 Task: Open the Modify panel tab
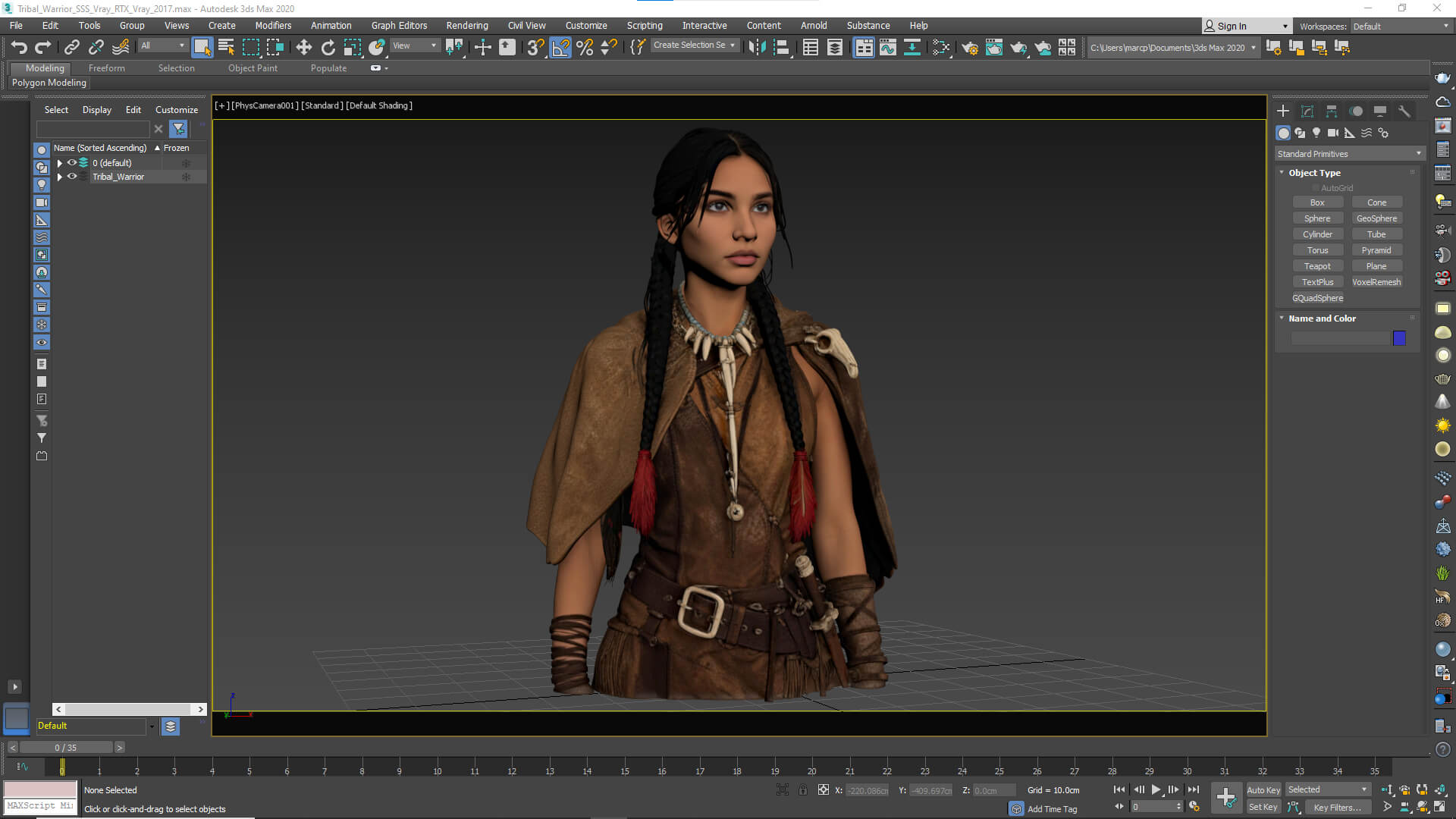(1307, 111)
